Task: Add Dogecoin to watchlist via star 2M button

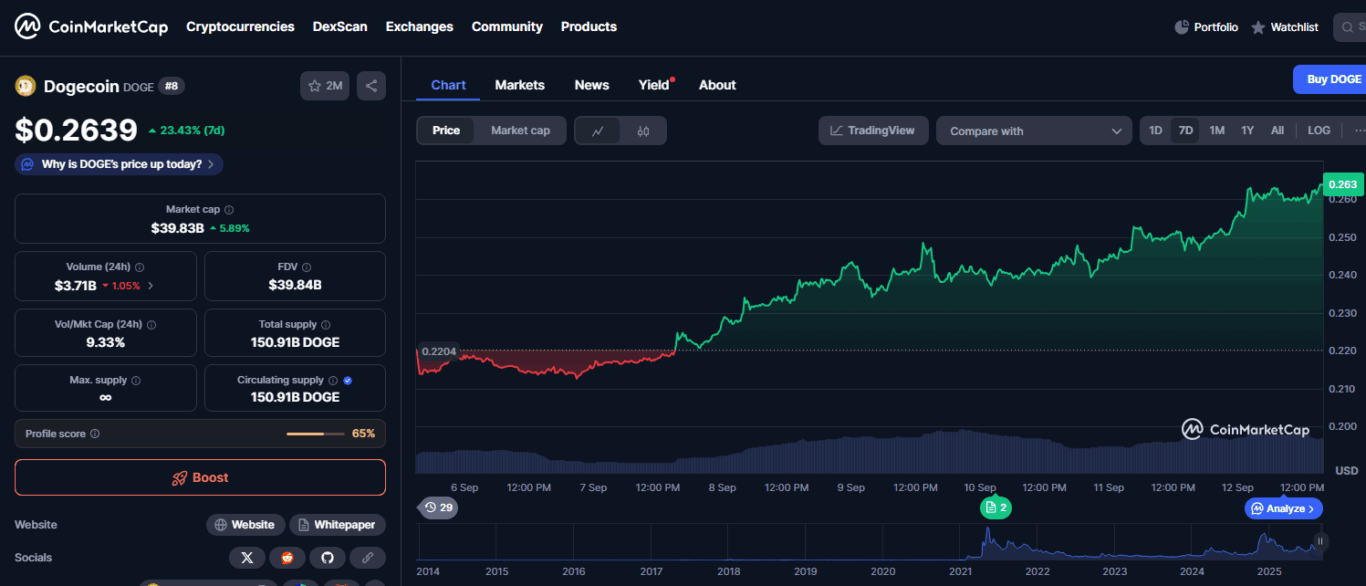Action: [325, 86]
